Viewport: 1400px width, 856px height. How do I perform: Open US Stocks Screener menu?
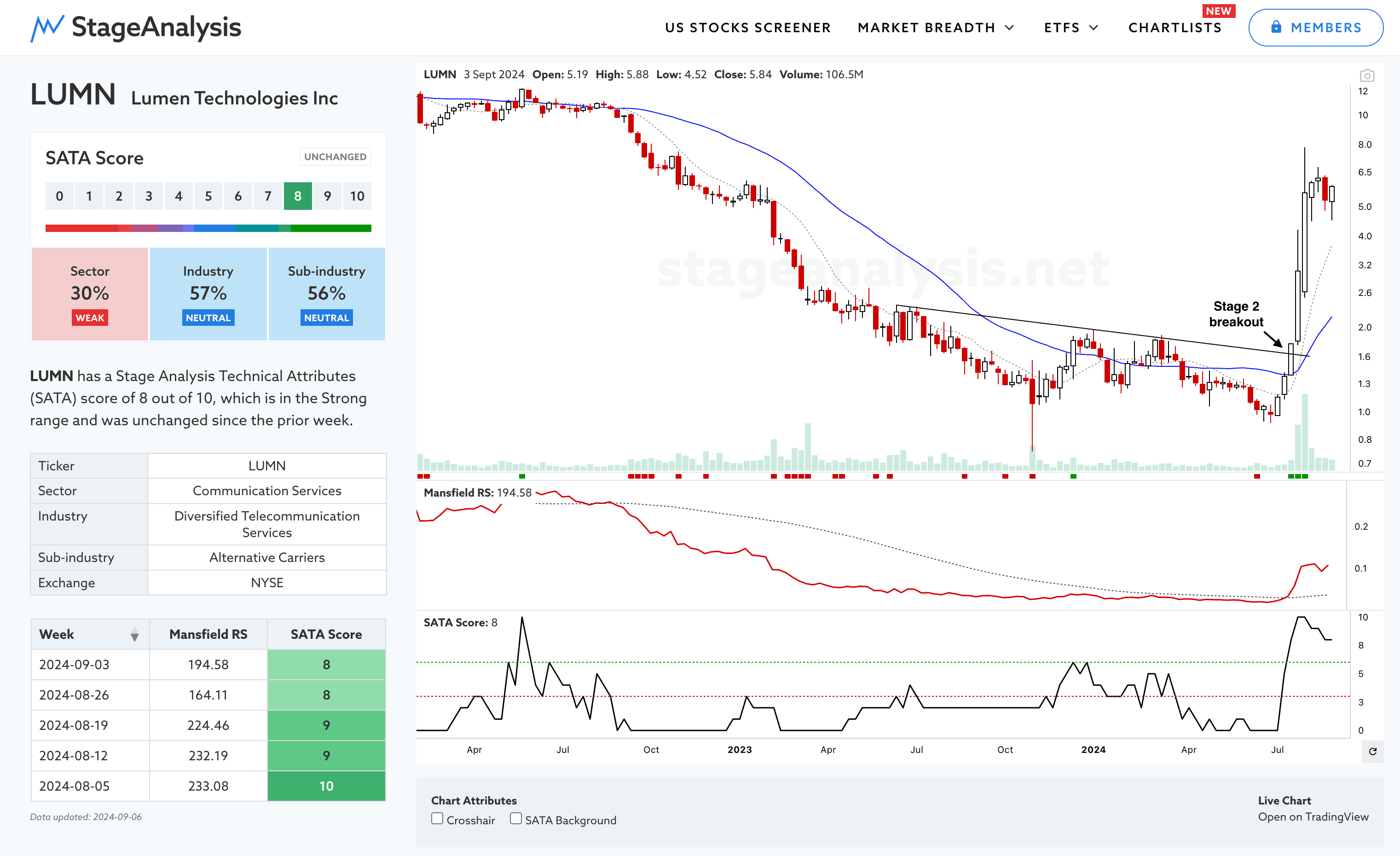[748, 28]
